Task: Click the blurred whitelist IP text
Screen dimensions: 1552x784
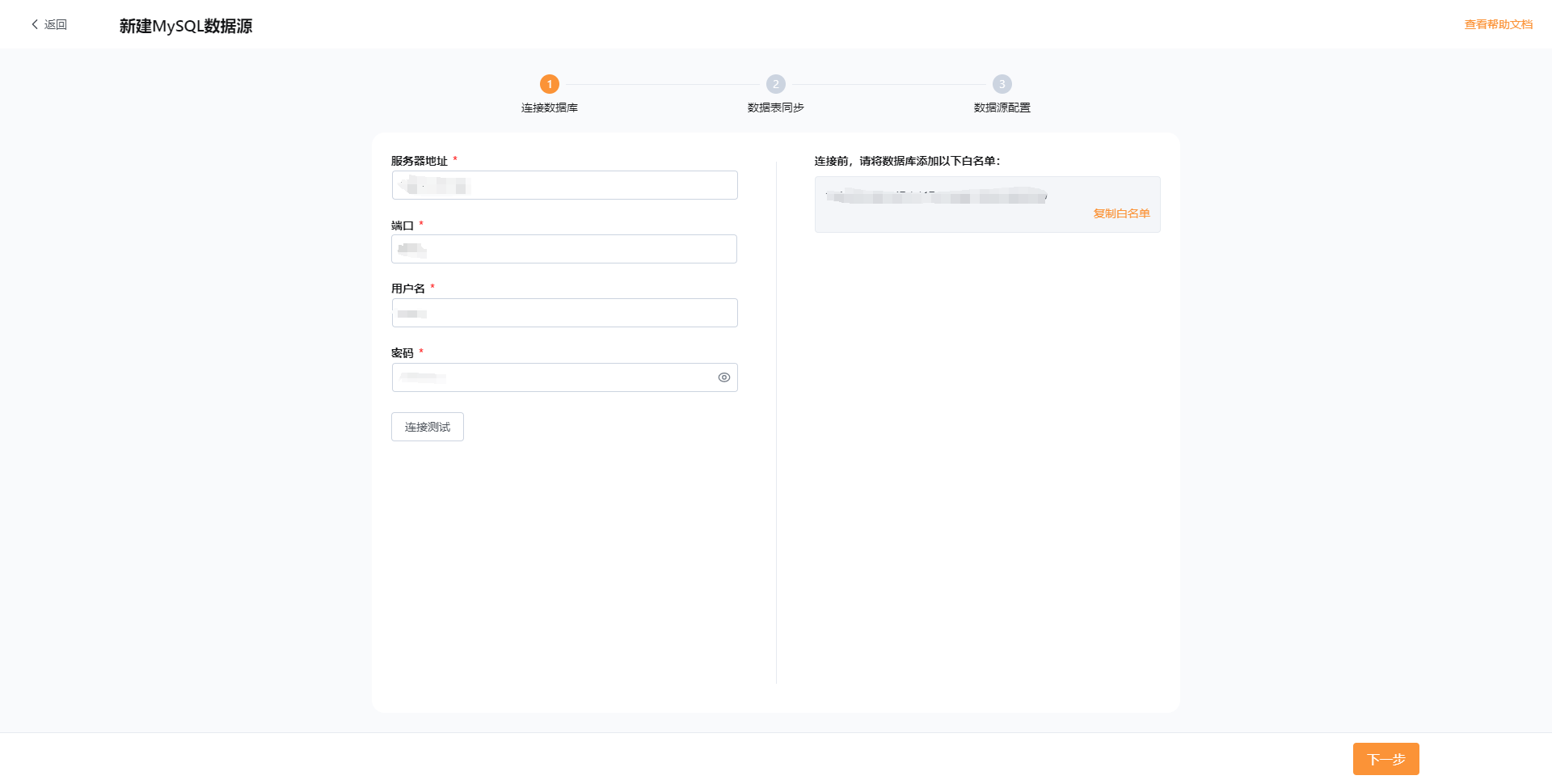Action: click(x=936, y=196)
